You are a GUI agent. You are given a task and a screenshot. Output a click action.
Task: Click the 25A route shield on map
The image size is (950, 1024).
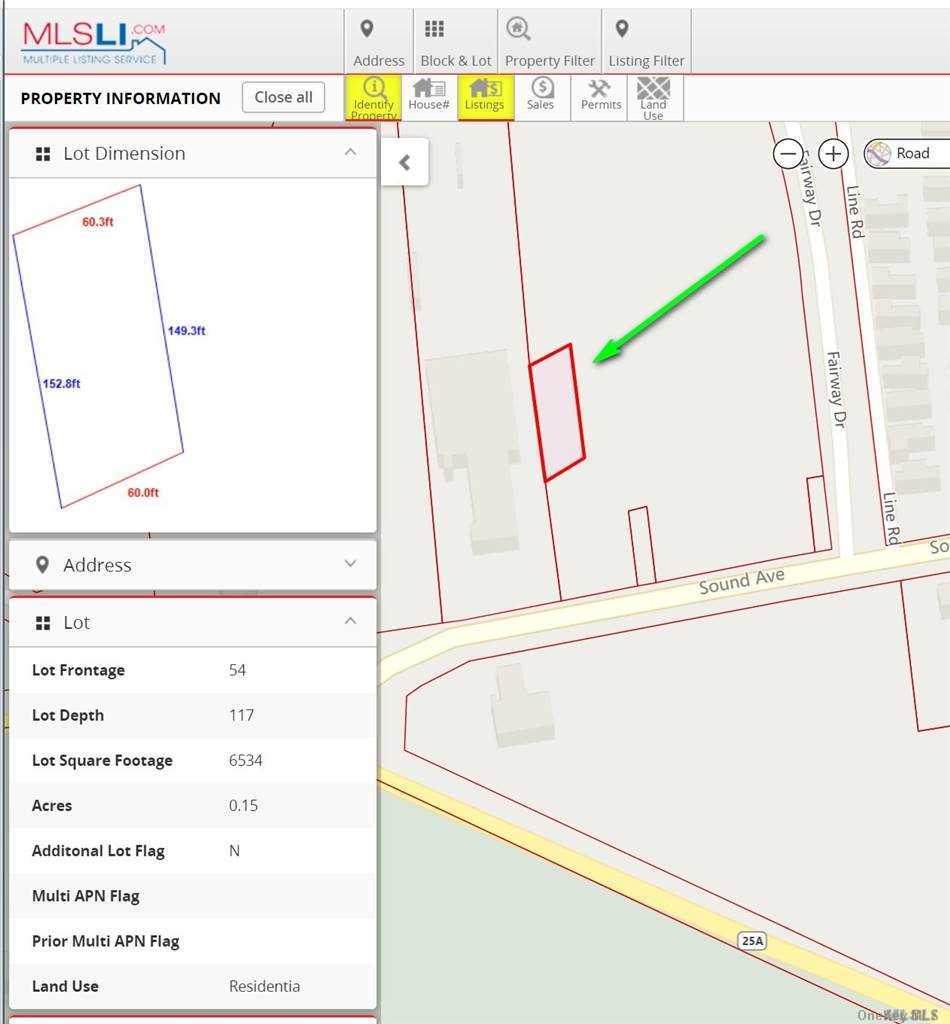752,940
